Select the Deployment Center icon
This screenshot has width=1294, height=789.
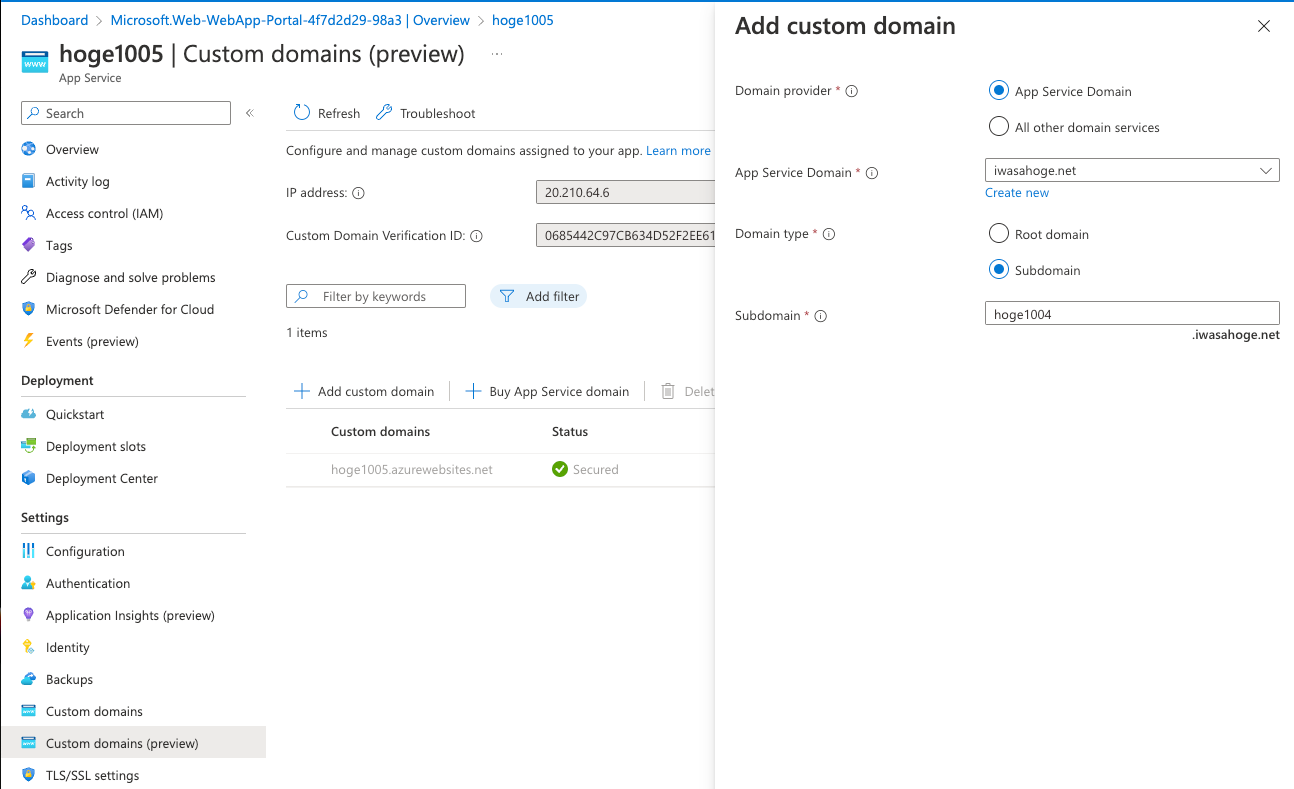(27, 478)
